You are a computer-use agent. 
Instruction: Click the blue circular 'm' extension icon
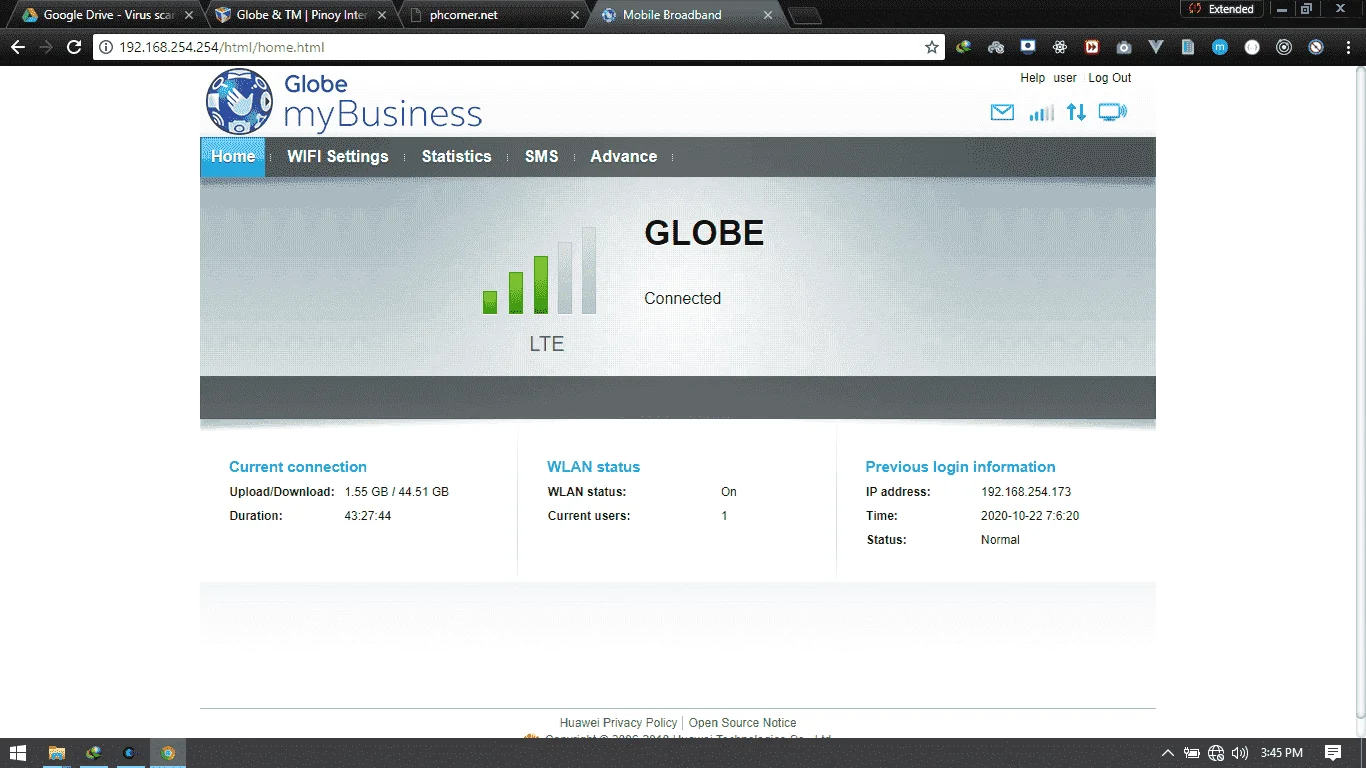point(1220,47)
